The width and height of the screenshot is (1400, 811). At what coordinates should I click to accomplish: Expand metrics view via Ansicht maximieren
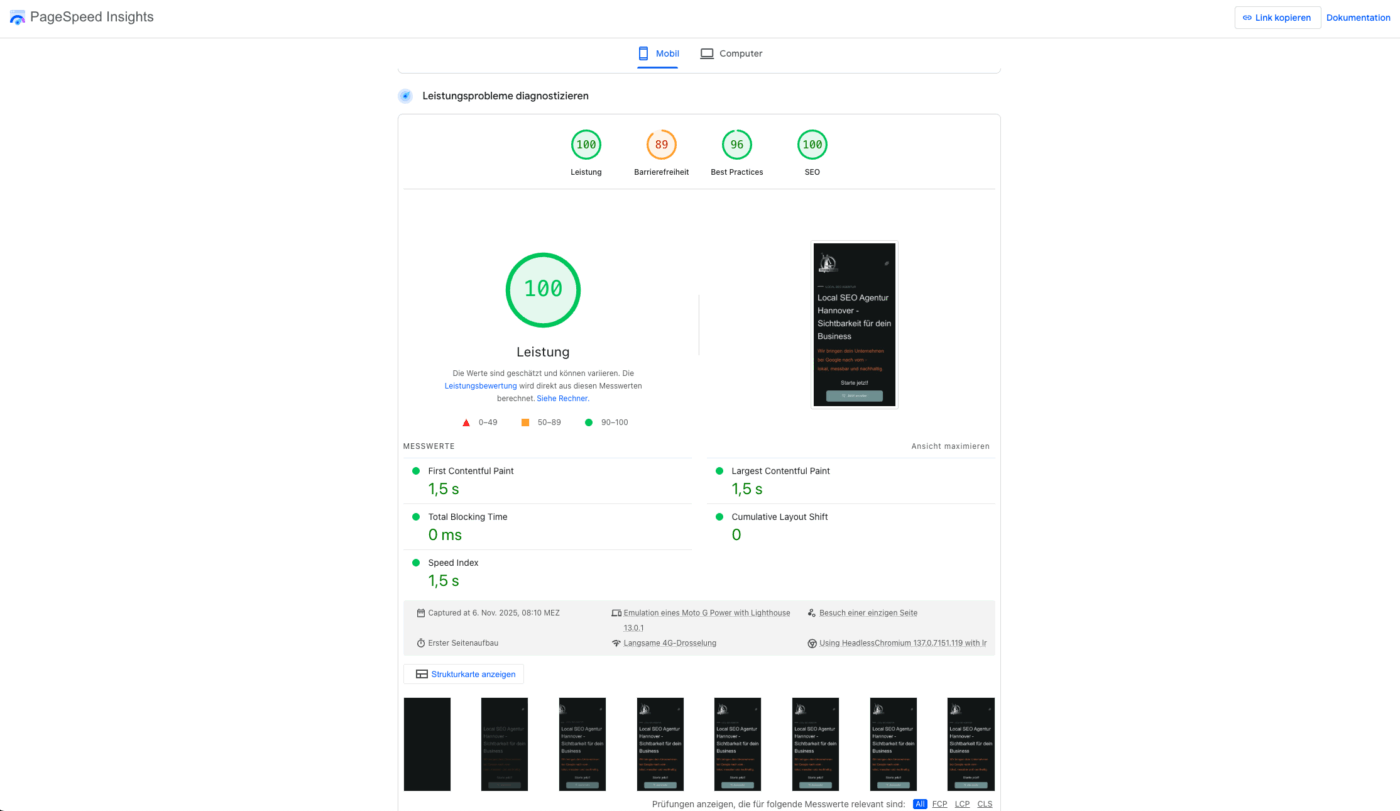coord(950,446)
